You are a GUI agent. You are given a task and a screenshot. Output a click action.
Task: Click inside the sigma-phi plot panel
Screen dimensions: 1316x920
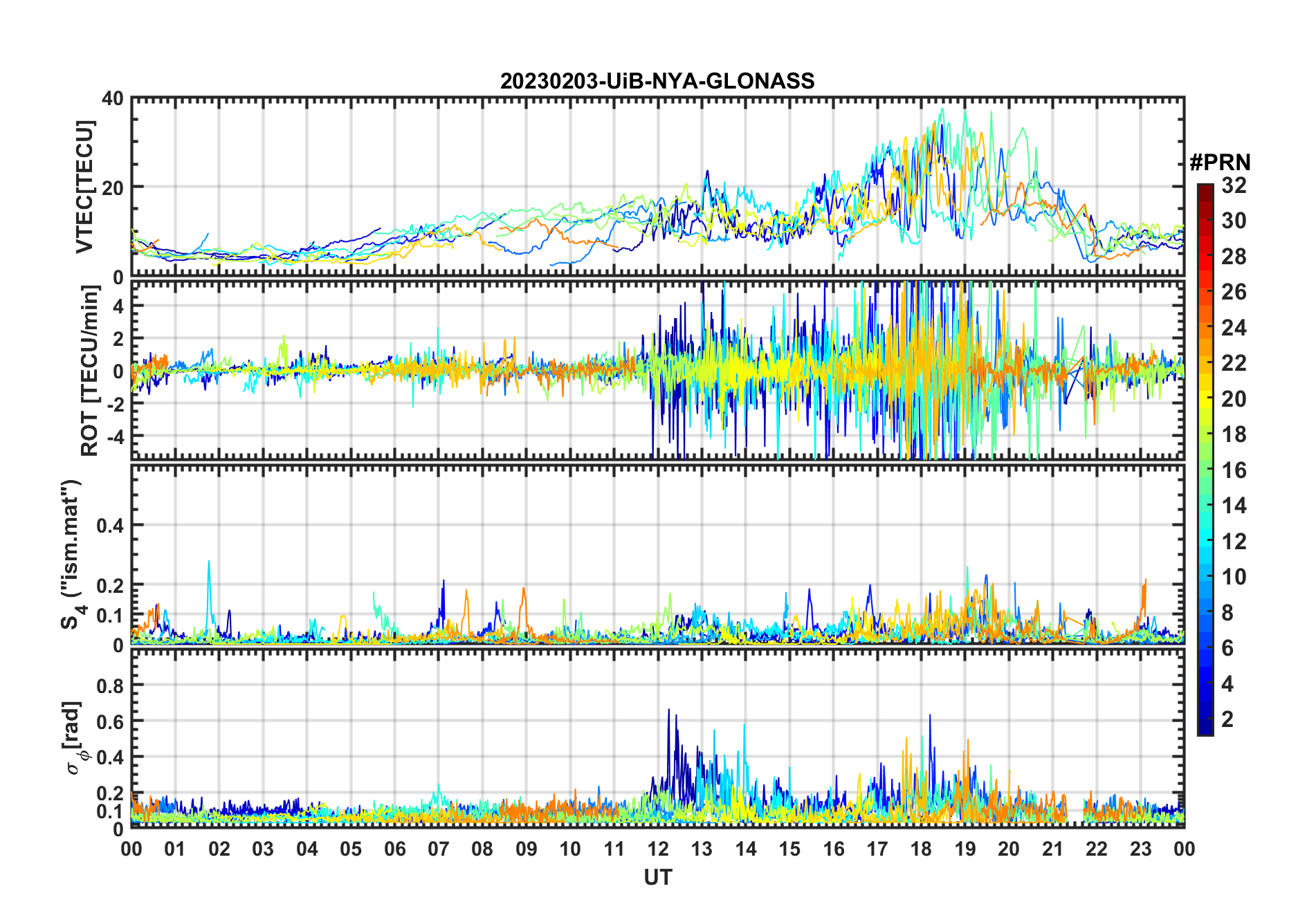pos(657,738)
